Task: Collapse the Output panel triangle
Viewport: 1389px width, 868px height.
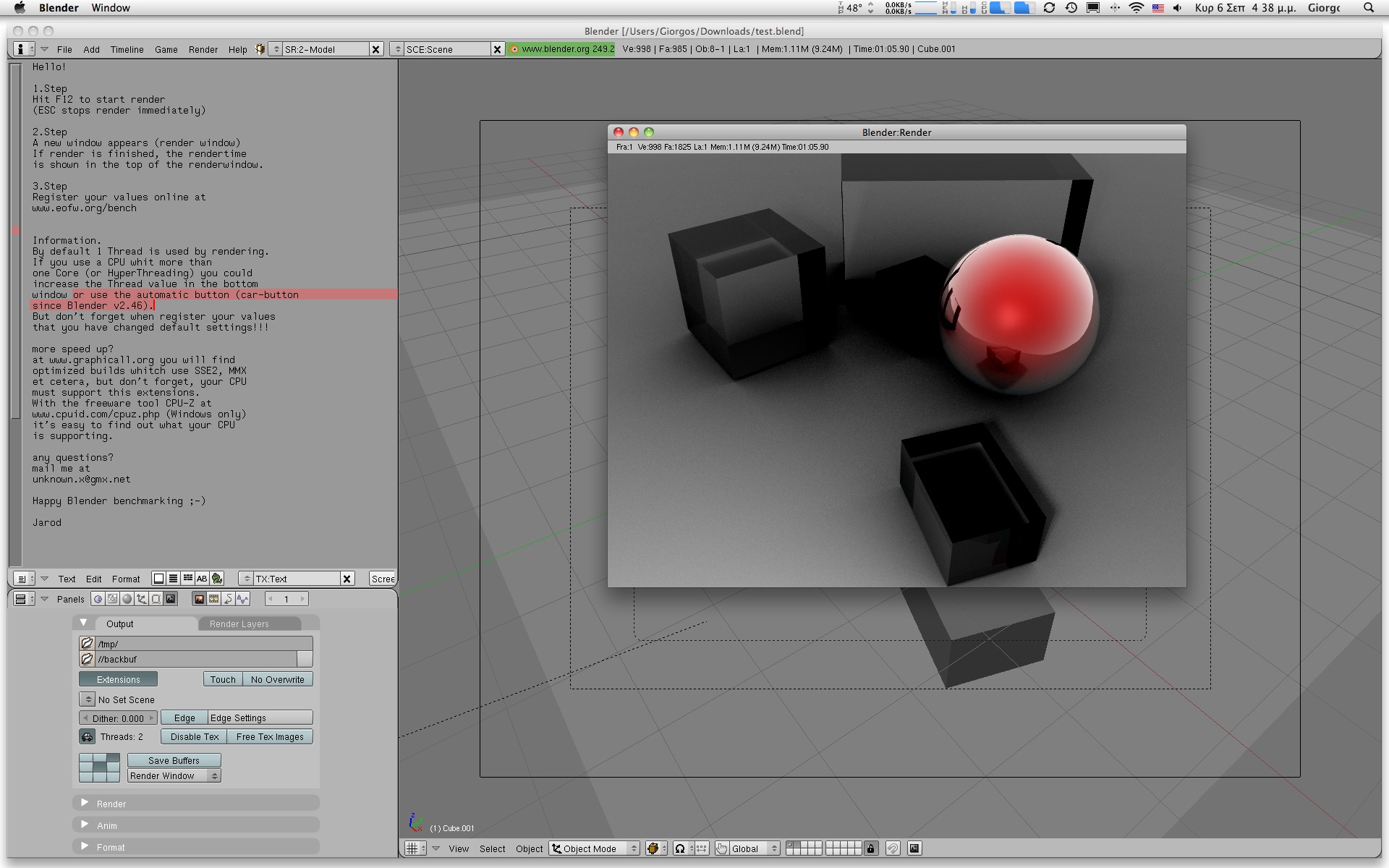Action: click(x=84, y=623)
